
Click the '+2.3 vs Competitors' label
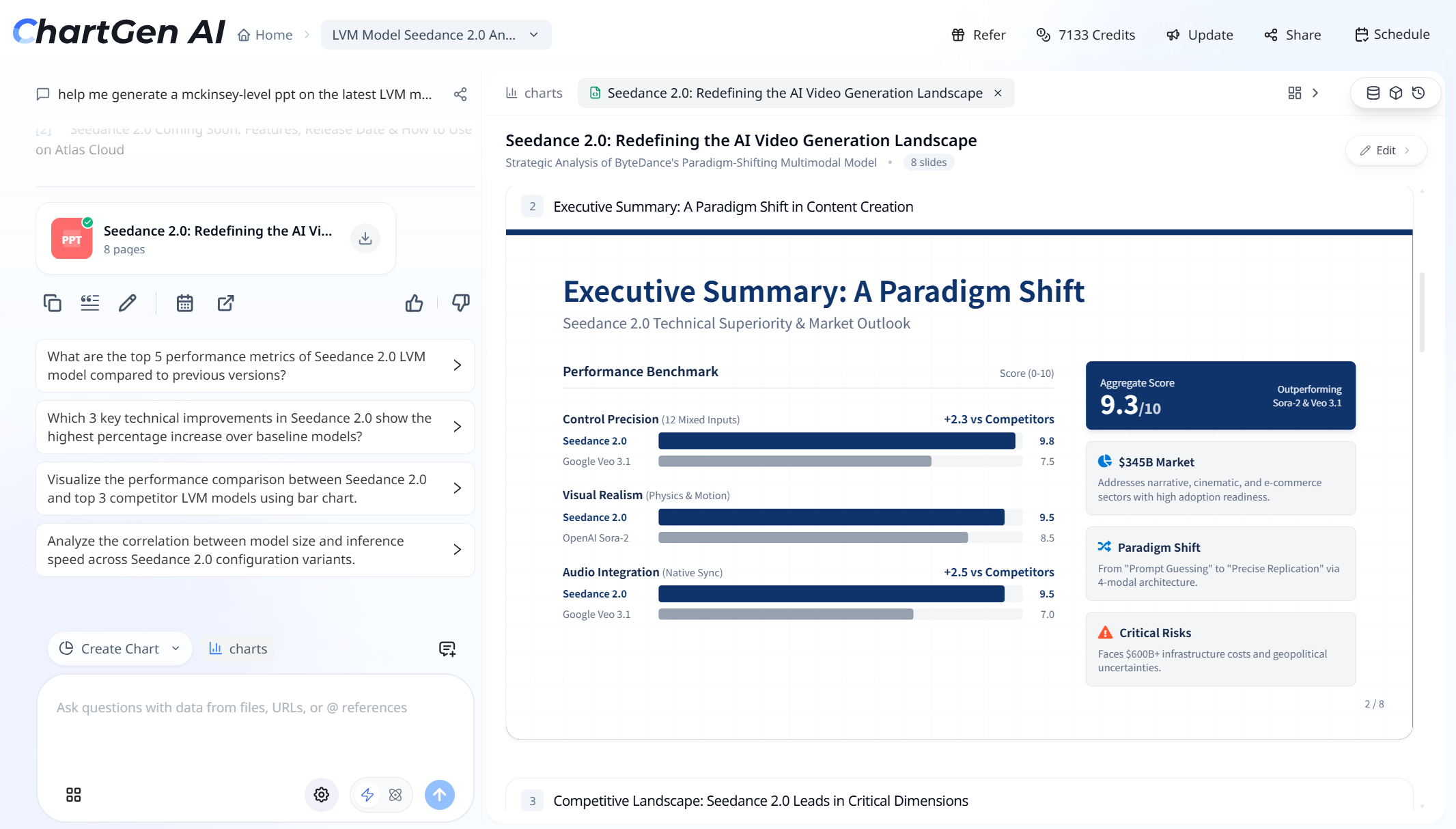998,419
